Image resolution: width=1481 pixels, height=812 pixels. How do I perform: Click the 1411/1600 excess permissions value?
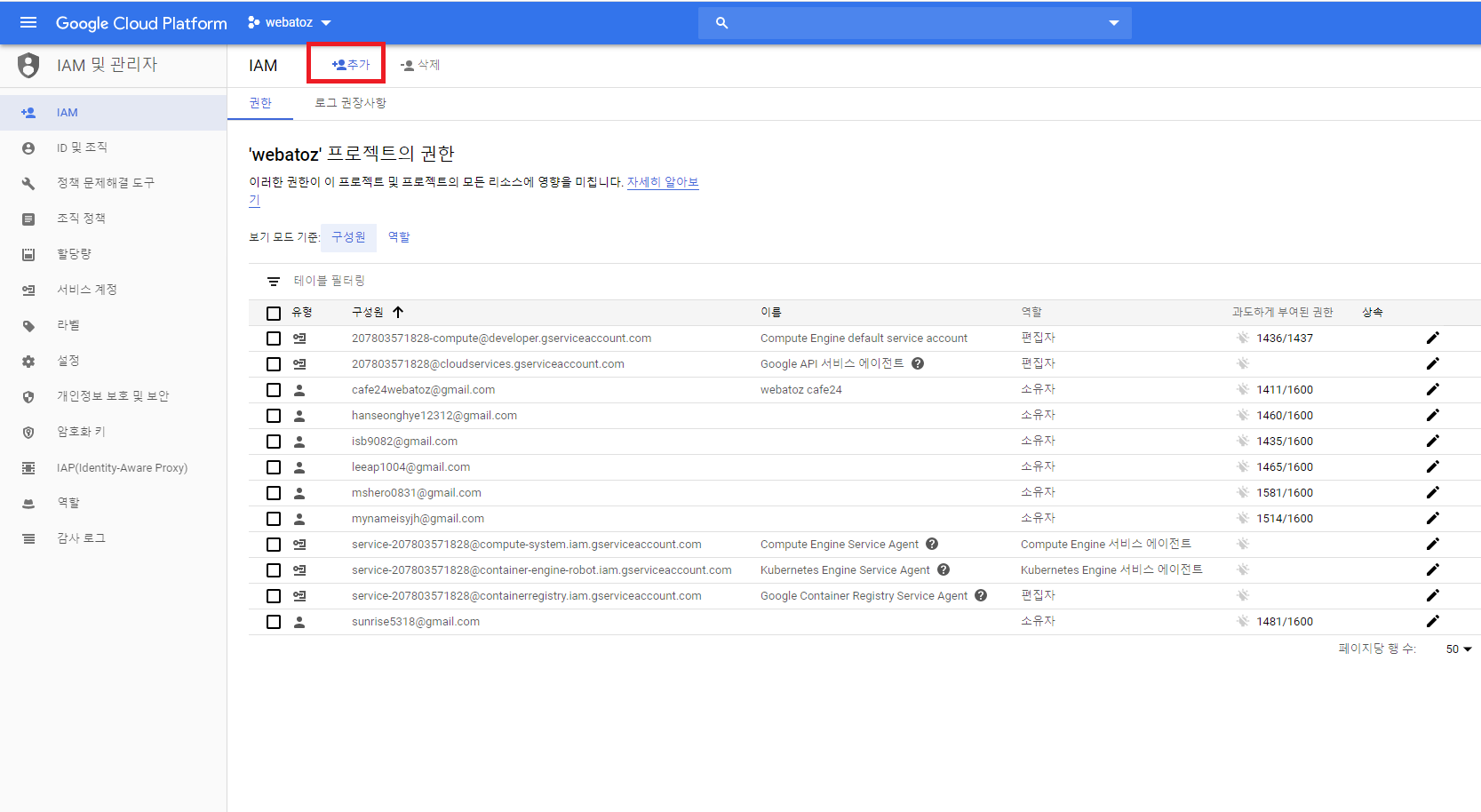pyautogui.click(x=1285, y=390)
